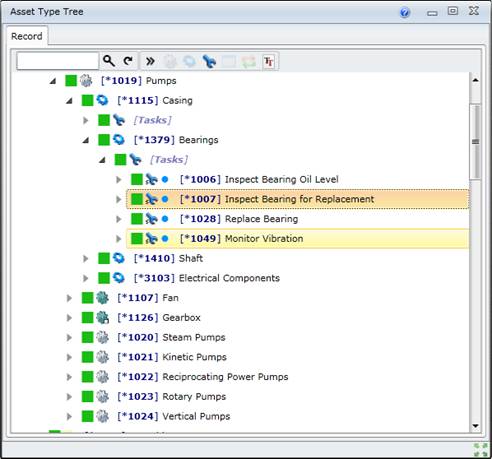Click the component icon beside Shaft

119,258
